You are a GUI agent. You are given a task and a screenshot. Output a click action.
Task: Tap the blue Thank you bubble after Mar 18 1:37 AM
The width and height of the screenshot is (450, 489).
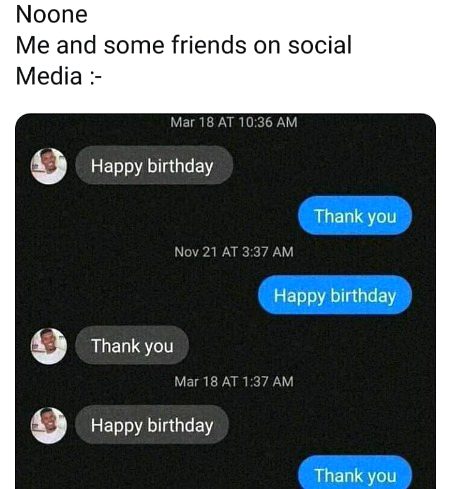355,473
